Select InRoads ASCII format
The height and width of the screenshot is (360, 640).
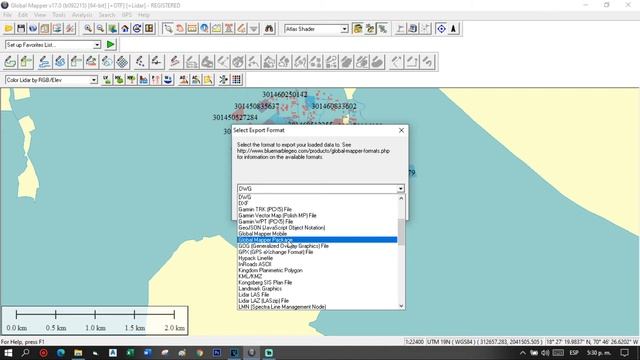[x=317, y=264]
